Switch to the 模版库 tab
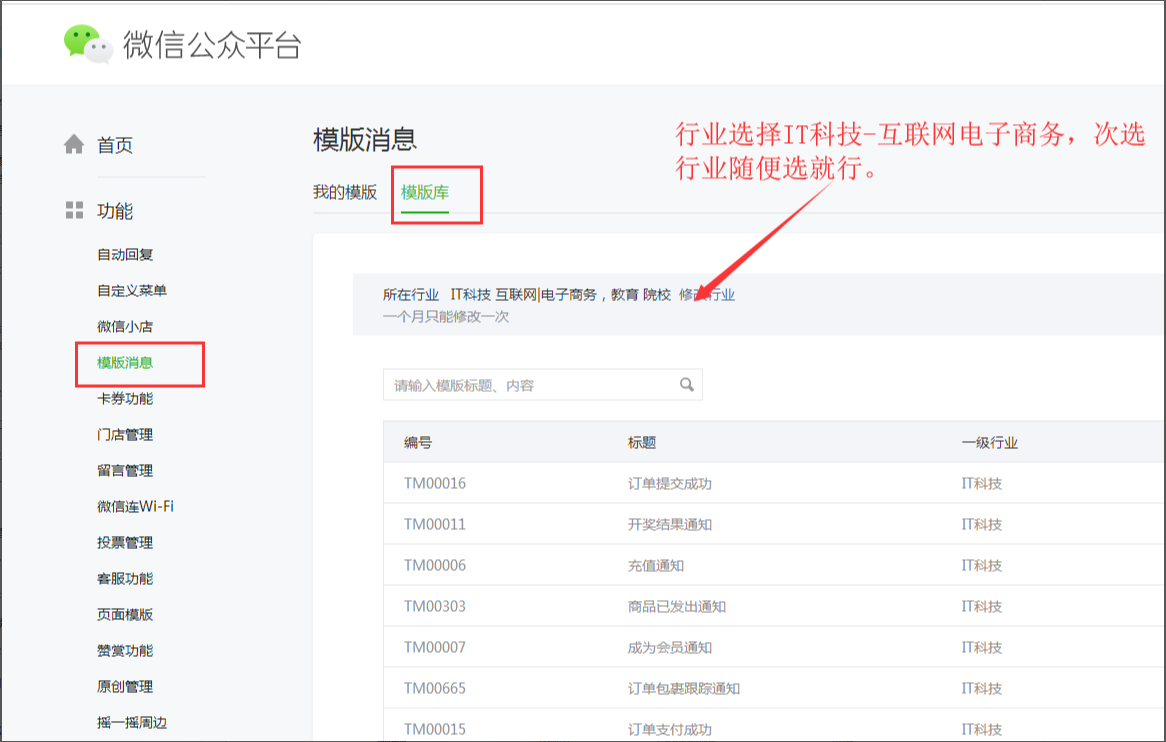The image size is (1166, 742). 425,193
